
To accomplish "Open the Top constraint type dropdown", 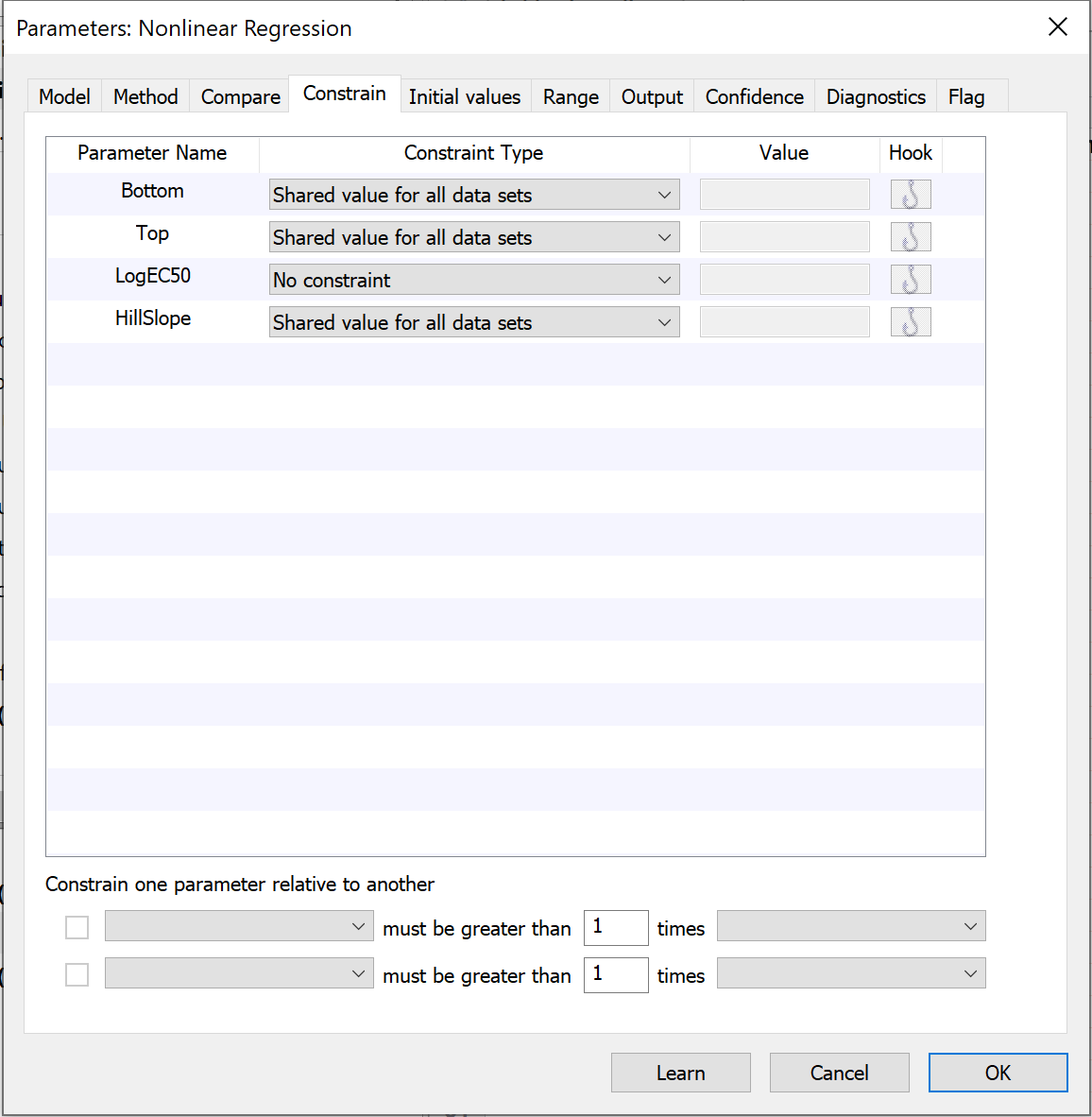I will coord(474,237).
